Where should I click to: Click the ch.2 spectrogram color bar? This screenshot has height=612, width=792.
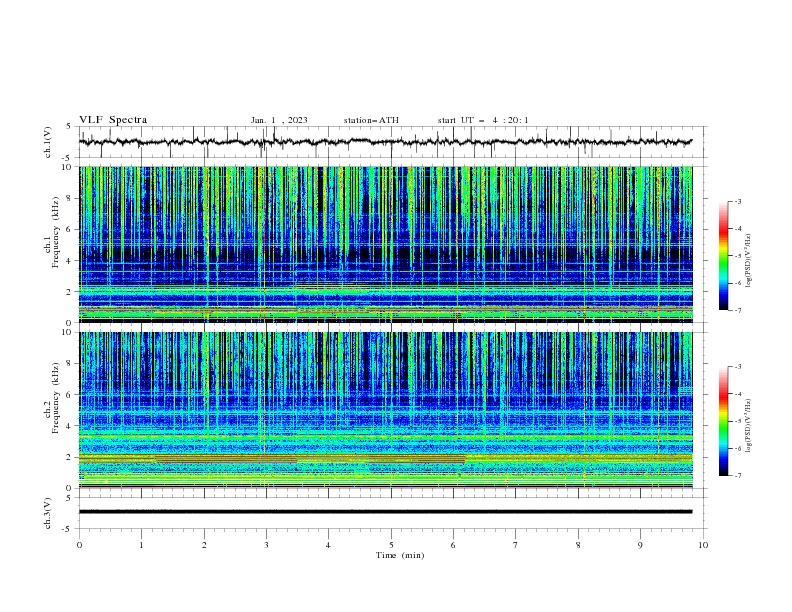click(723, 421)
